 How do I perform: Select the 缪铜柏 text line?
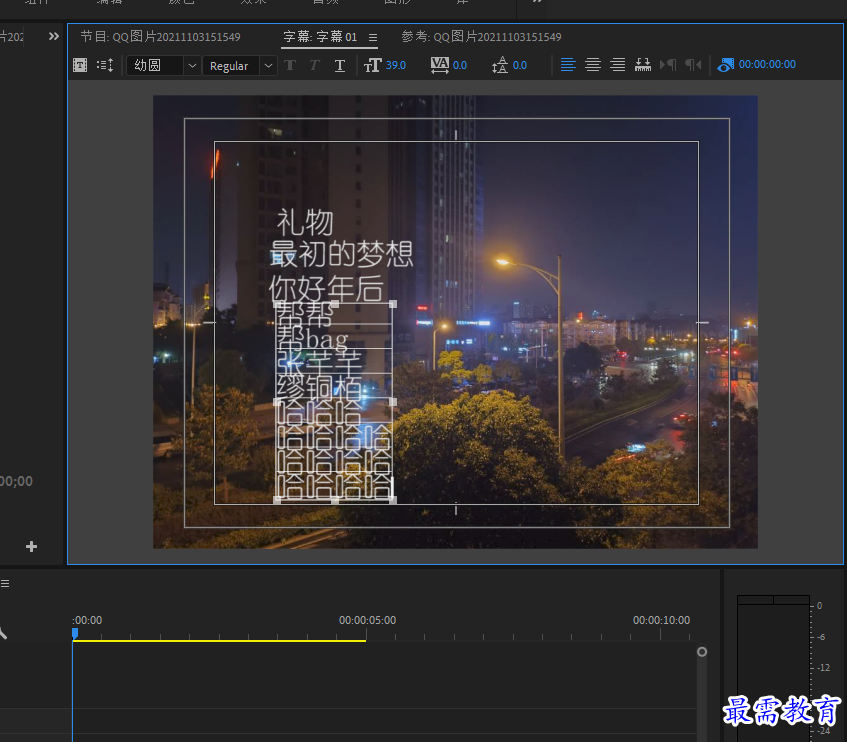coord(319,387)
